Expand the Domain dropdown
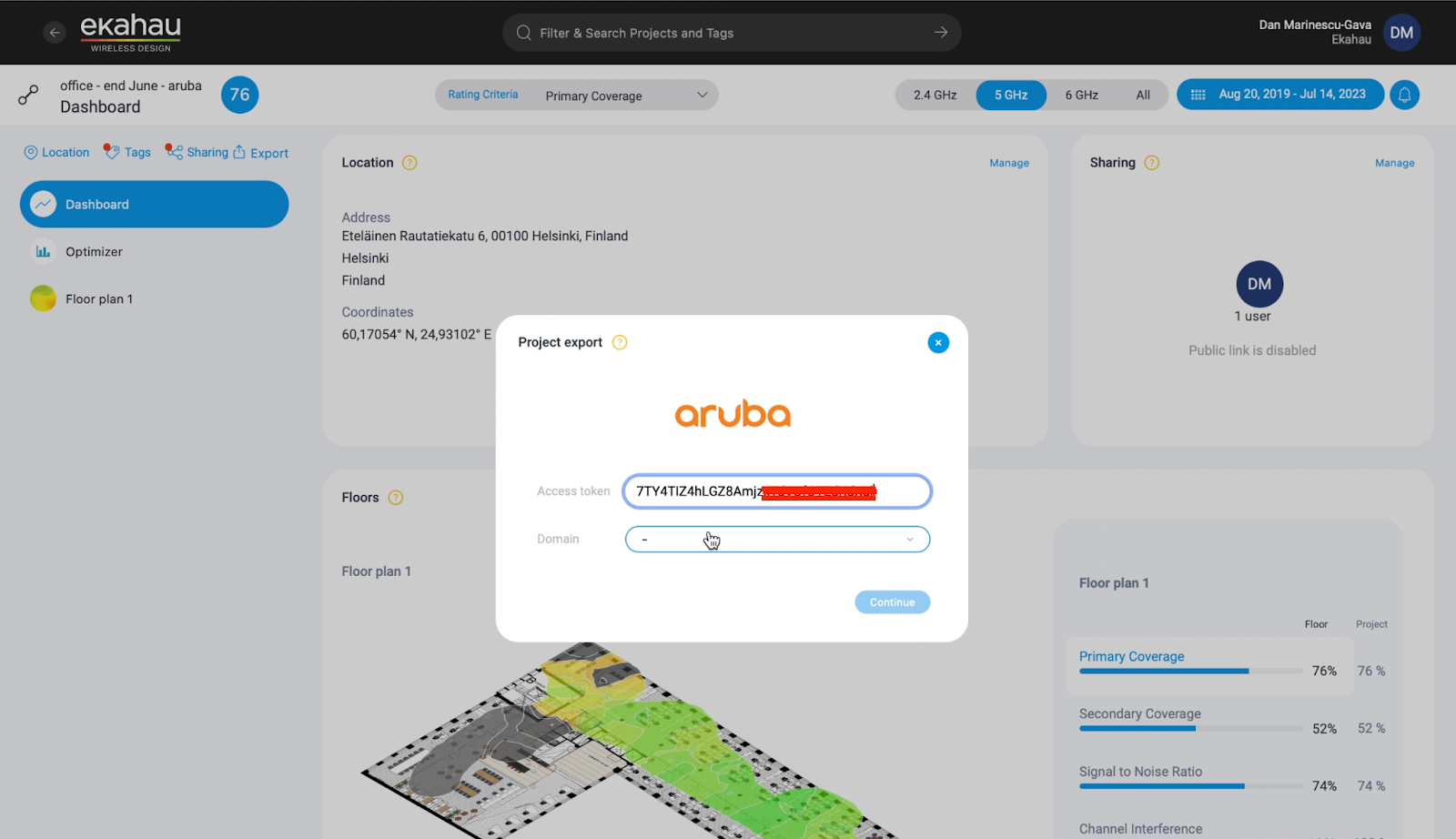Image resolution: width=1456 pixels, height=839 pixels. click(777, 540)
